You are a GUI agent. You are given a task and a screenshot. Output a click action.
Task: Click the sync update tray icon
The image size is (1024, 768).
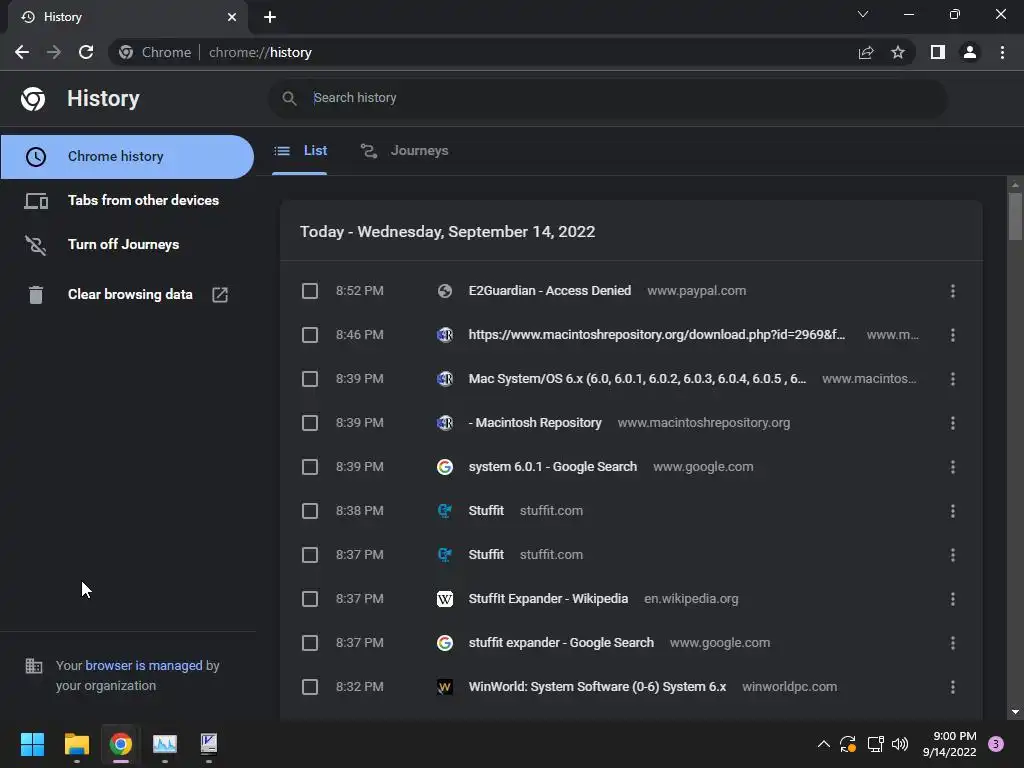pos(848,744)
